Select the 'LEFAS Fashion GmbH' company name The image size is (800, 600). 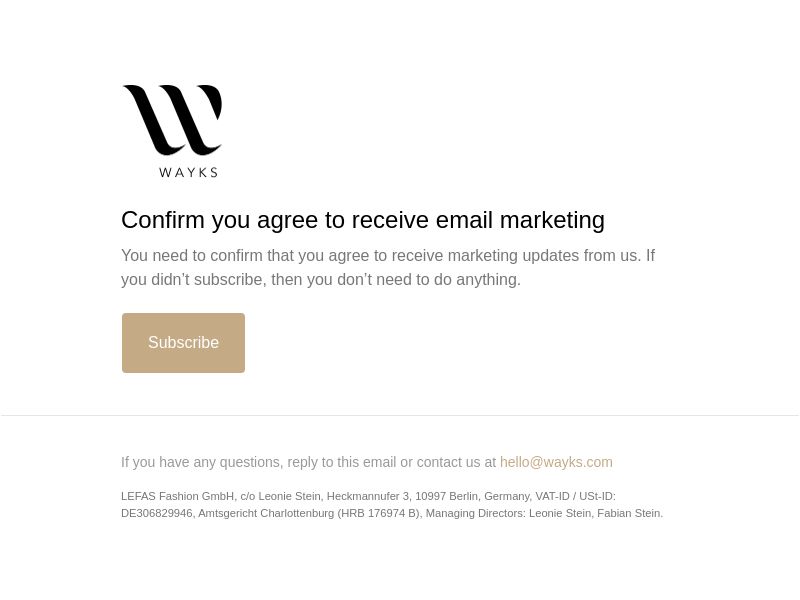pyautogui.click(x=177, y=496)
